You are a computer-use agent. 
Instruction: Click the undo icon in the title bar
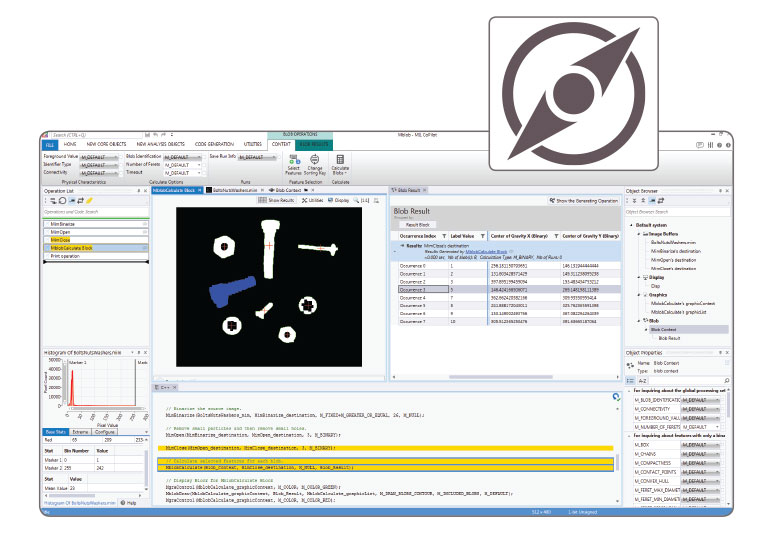tap(155, 135)
